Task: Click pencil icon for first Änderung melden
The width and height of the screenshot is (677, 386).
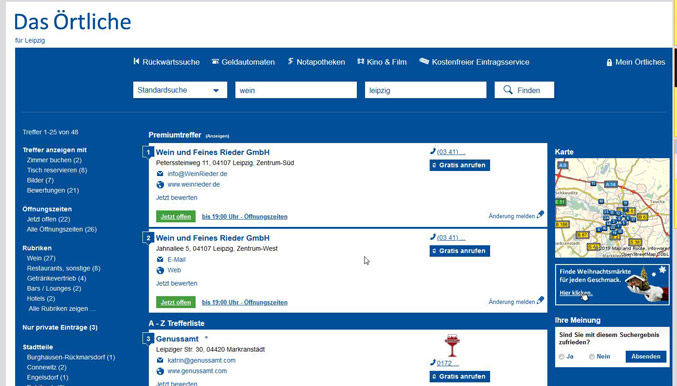Action: point(540,215)
